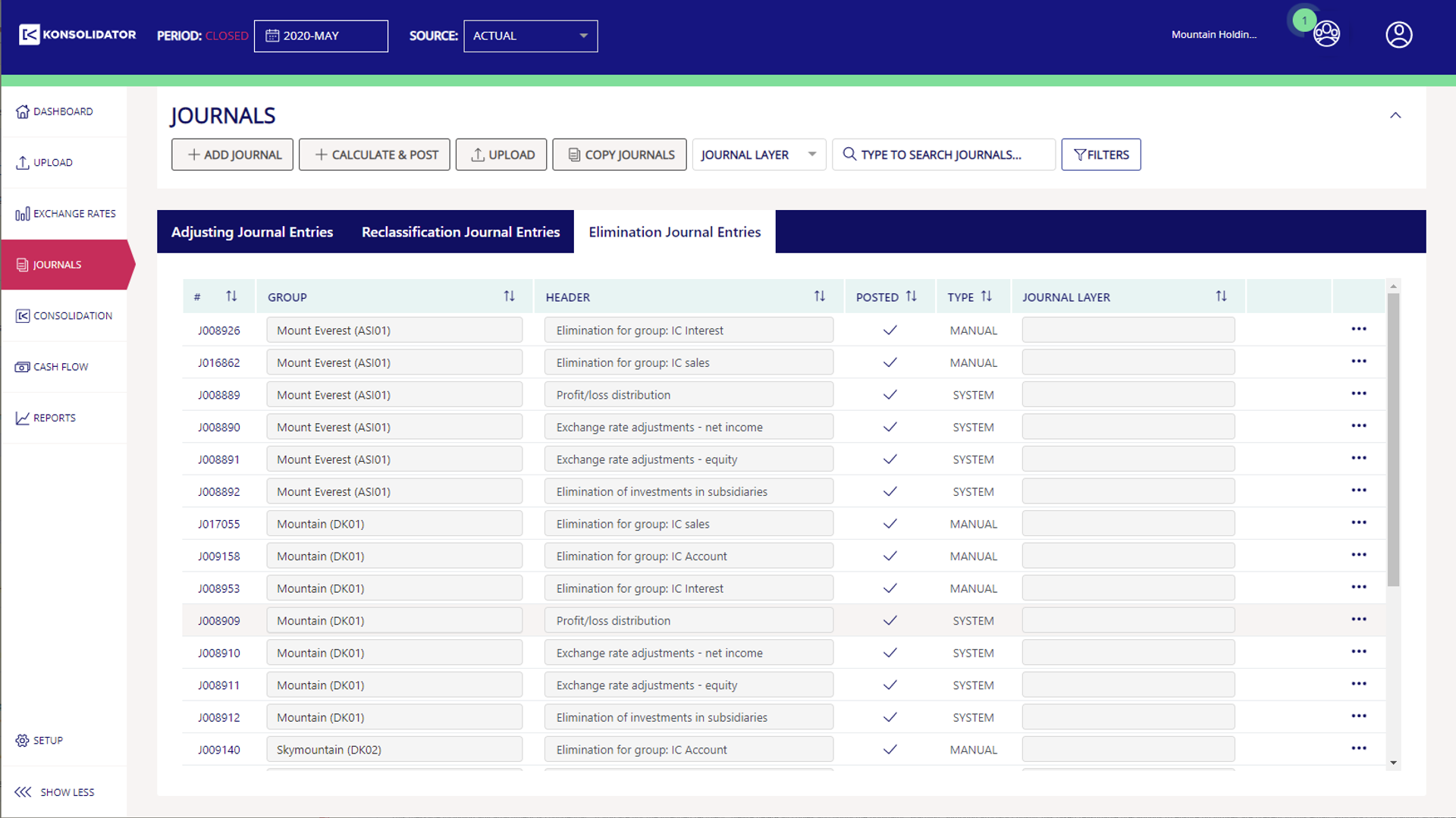Viewport: 1456px width, 818px height.
Task: Collapse the Journals panel chevron
Action: 1395,115
